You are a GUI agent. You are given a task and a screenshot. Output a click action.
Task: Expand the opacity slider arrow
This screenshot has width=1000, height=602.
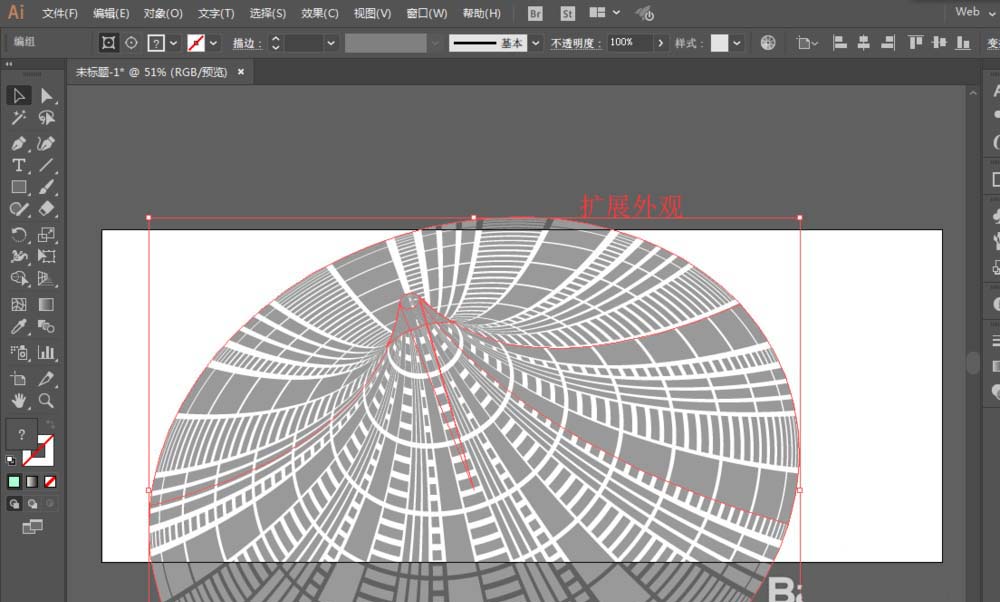tap(660, 43)
